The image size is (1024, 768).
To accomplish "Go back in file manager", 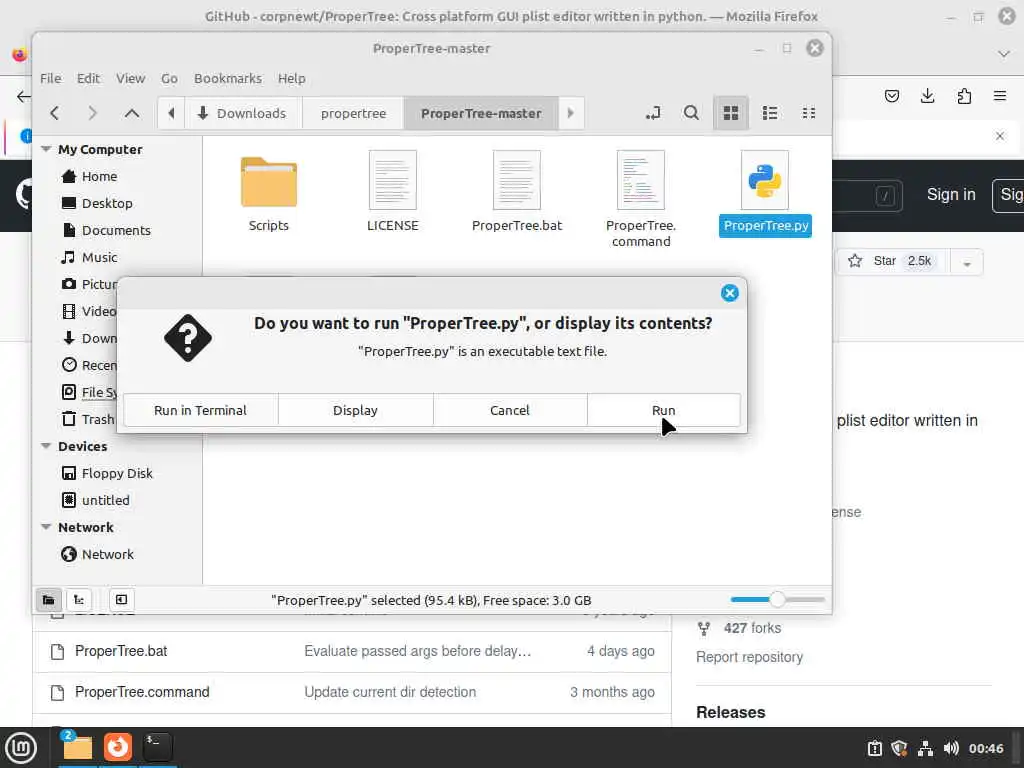I will 55,113.
